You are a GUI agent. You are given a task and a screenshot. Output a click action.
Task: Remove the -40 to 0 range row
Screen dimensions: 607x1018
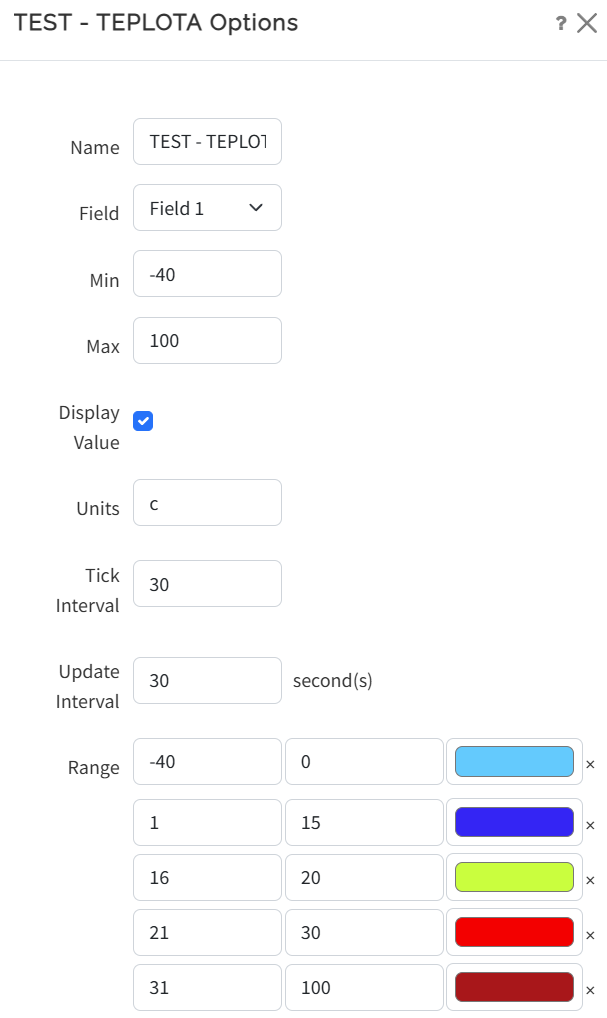point(590,764)
